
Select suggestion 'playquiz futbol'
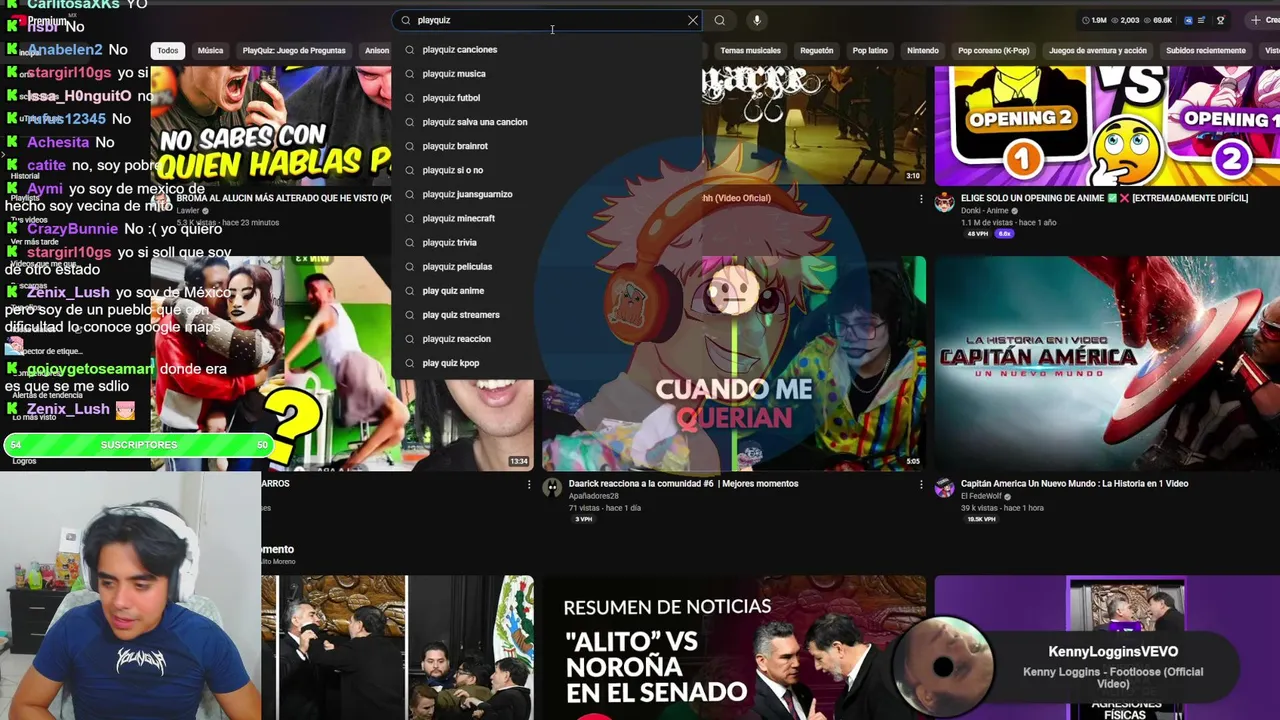coord(547,97)
